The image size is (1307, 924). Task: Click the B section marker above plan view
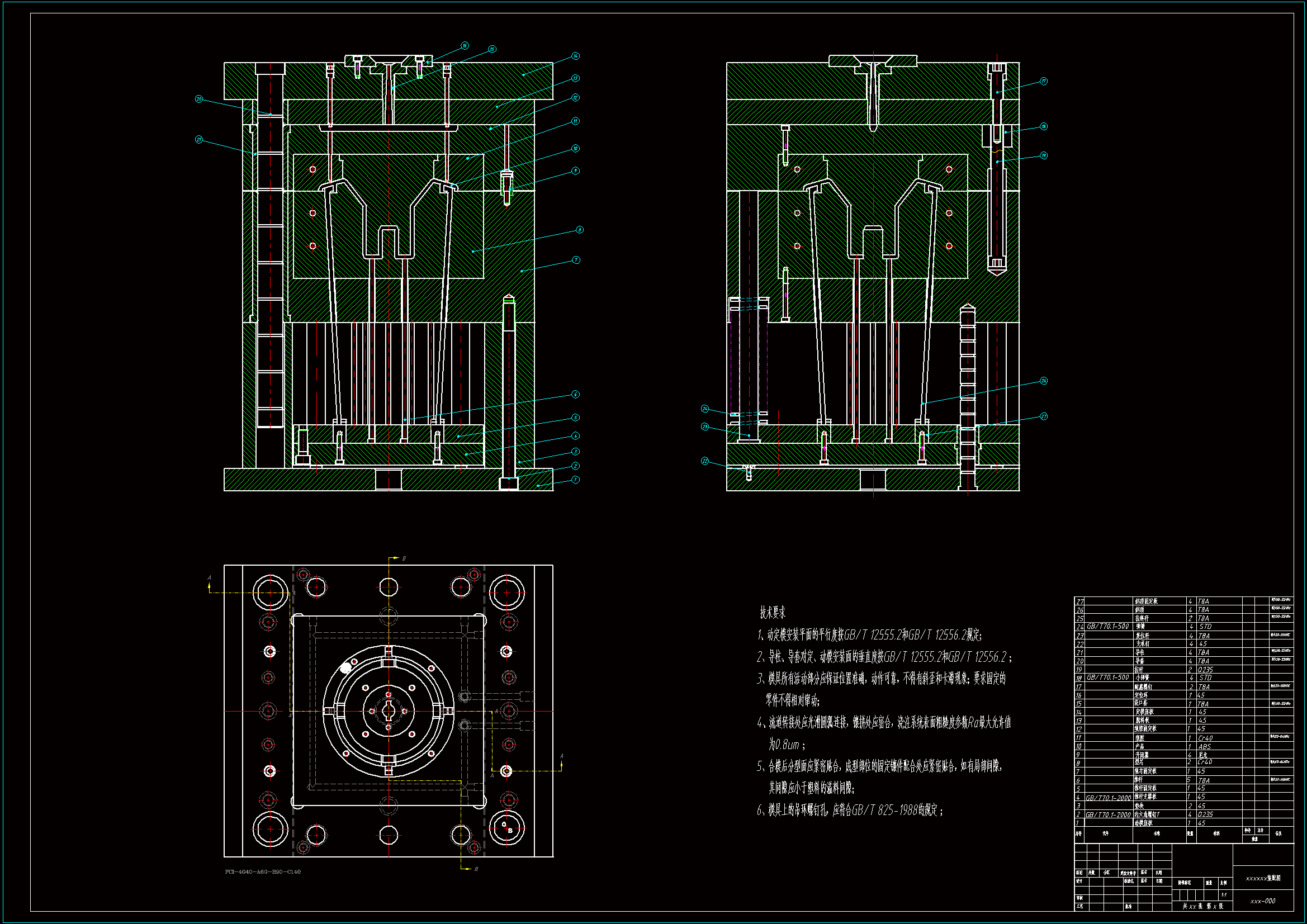404,558
